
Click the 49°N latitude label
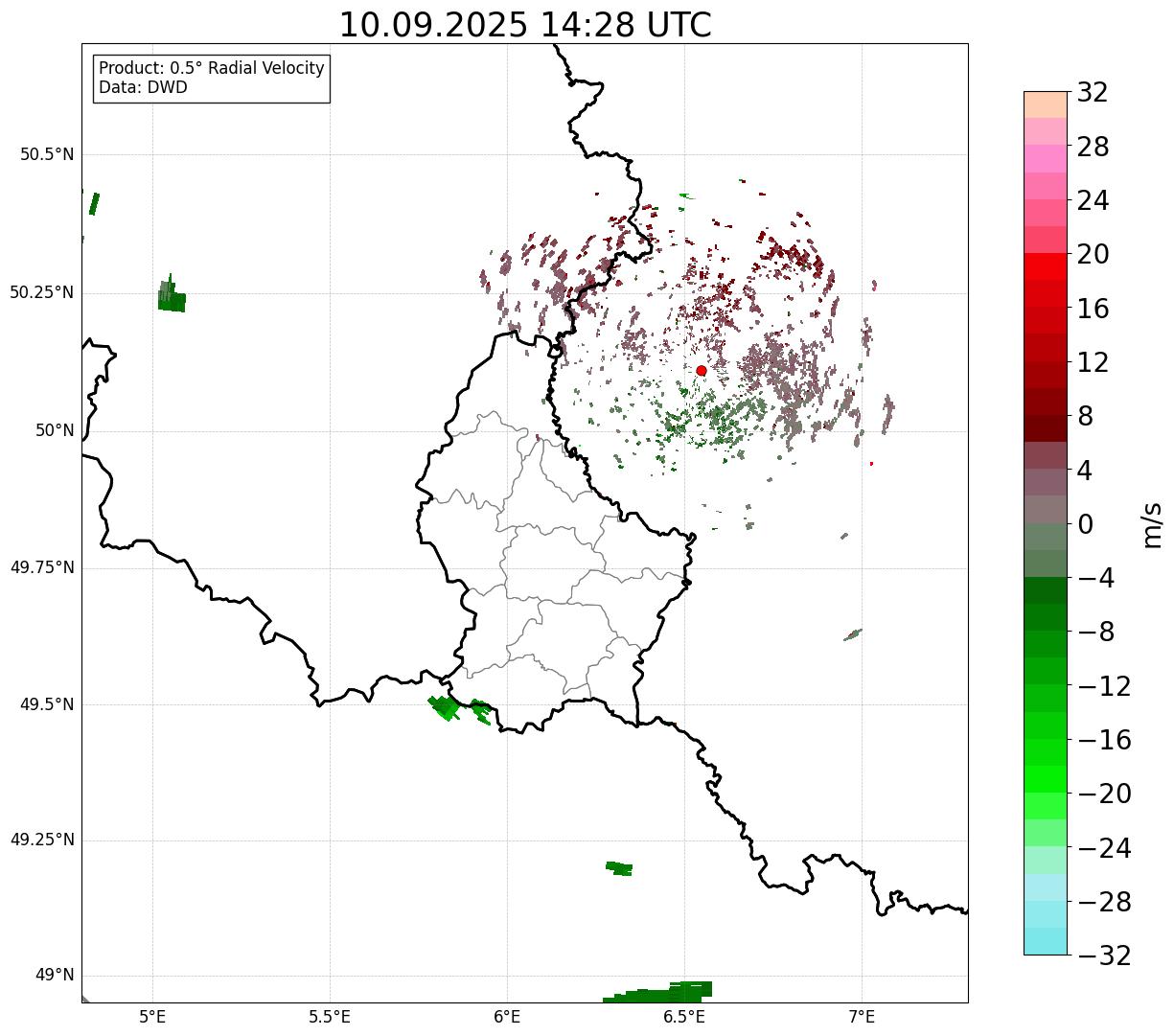click(55, 976)
